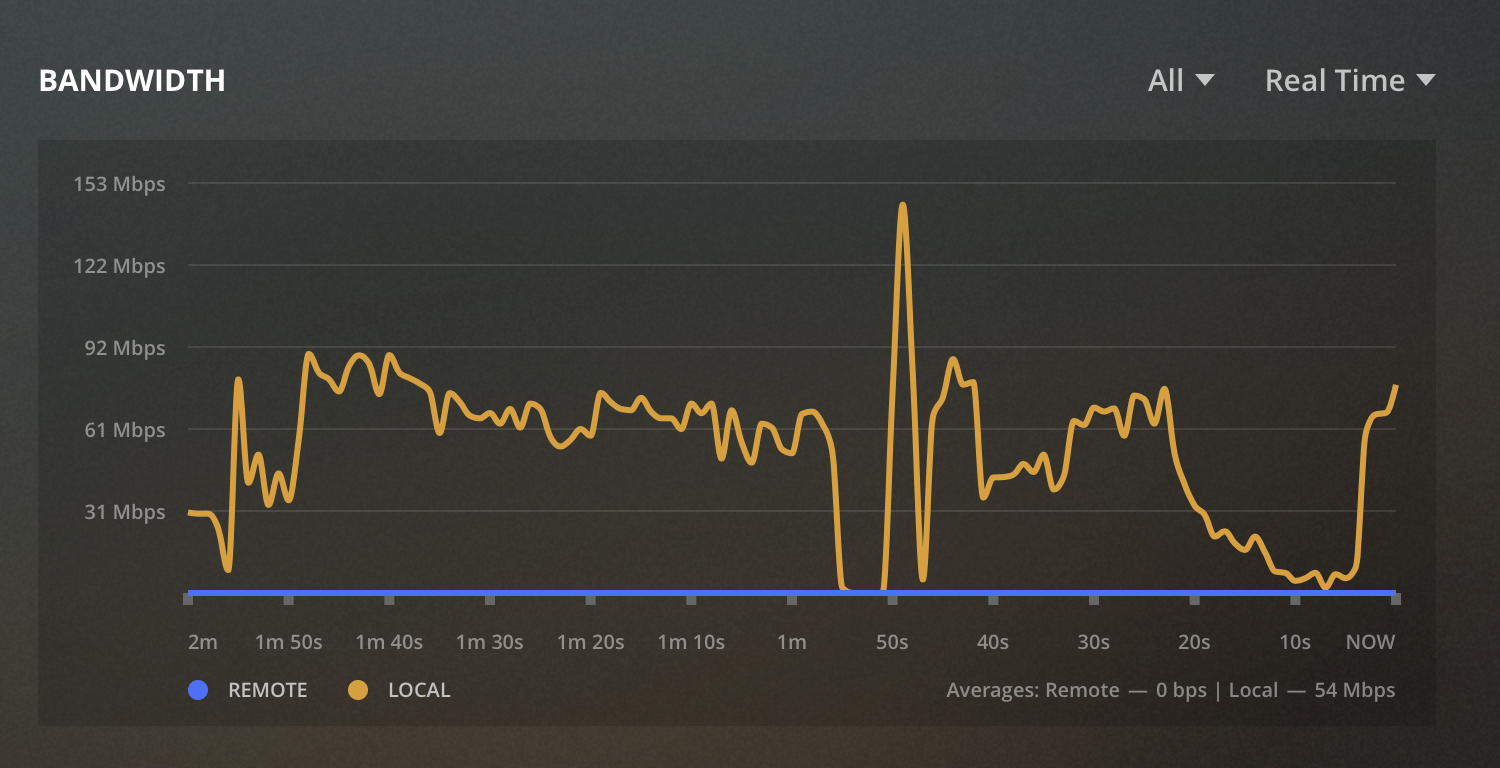Click the 153 Mbps axis label

[119, 184]
